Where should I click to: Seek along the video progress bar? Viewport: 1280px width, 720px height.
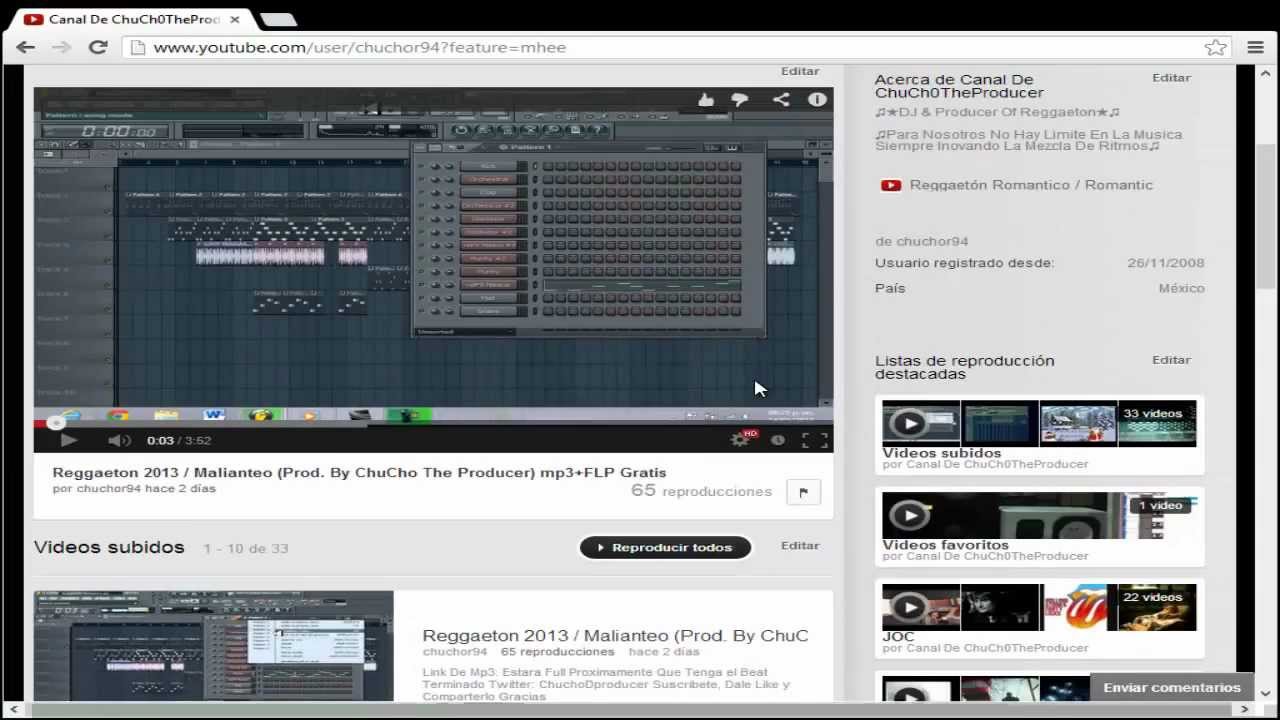pyautogui.click(x=433, y=424)
